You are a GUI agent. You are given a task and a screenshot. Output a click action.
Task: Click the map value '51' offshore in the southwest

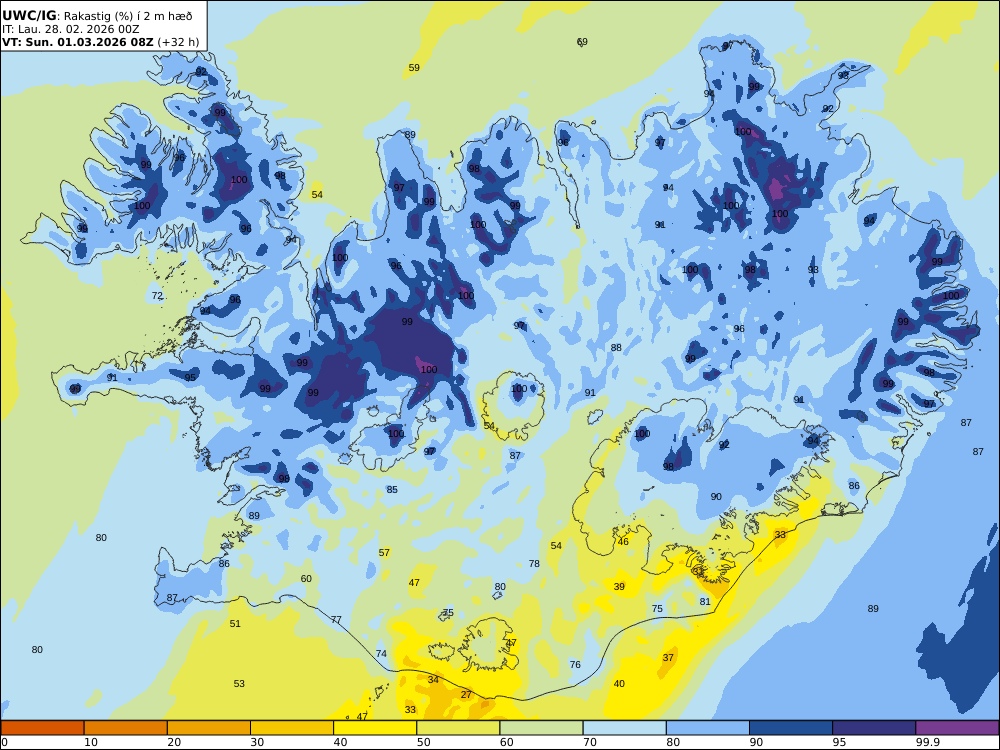tap(235, 624)
